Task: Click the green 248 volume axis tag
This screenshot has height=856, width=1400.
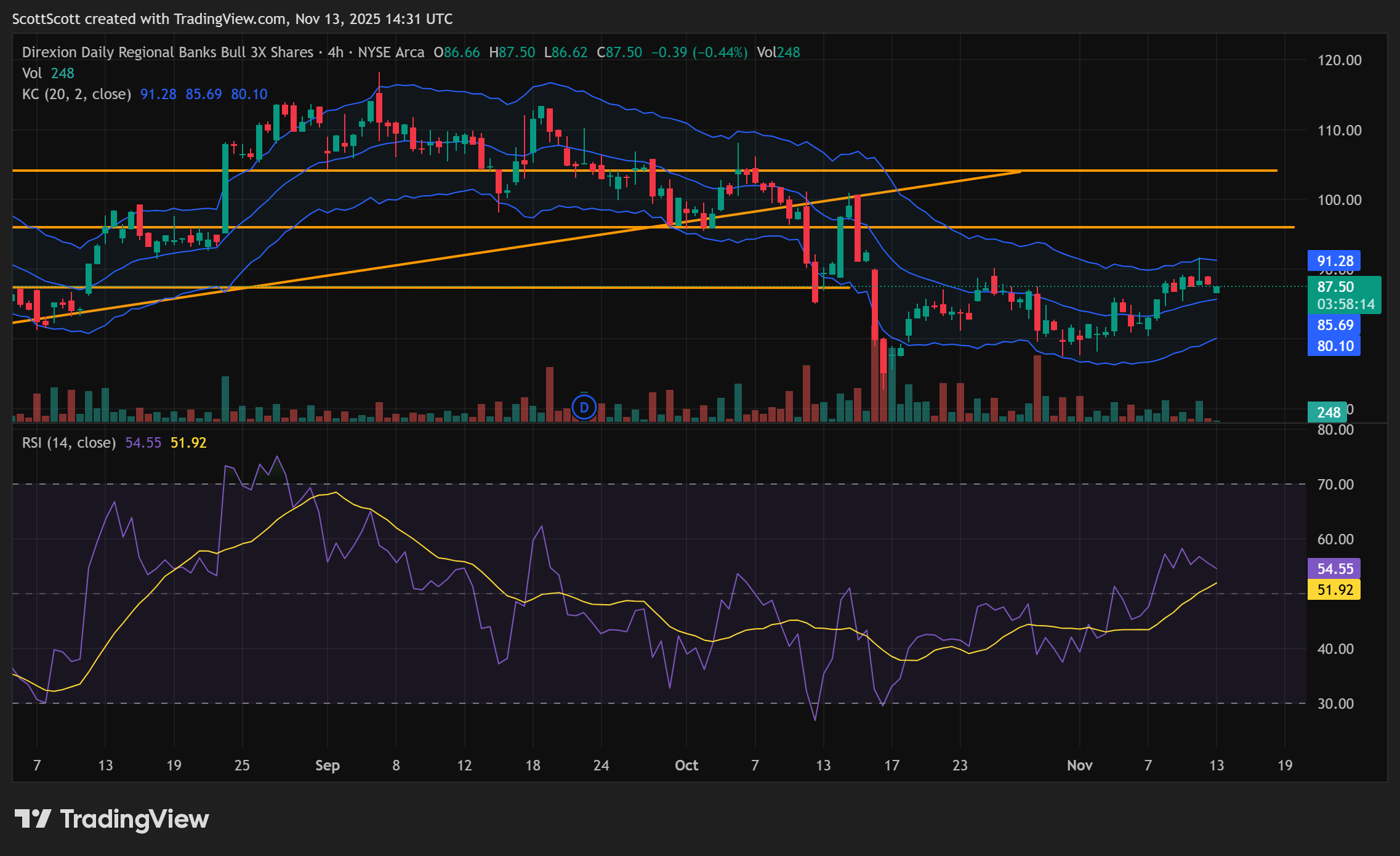Action: [1328, 413]
